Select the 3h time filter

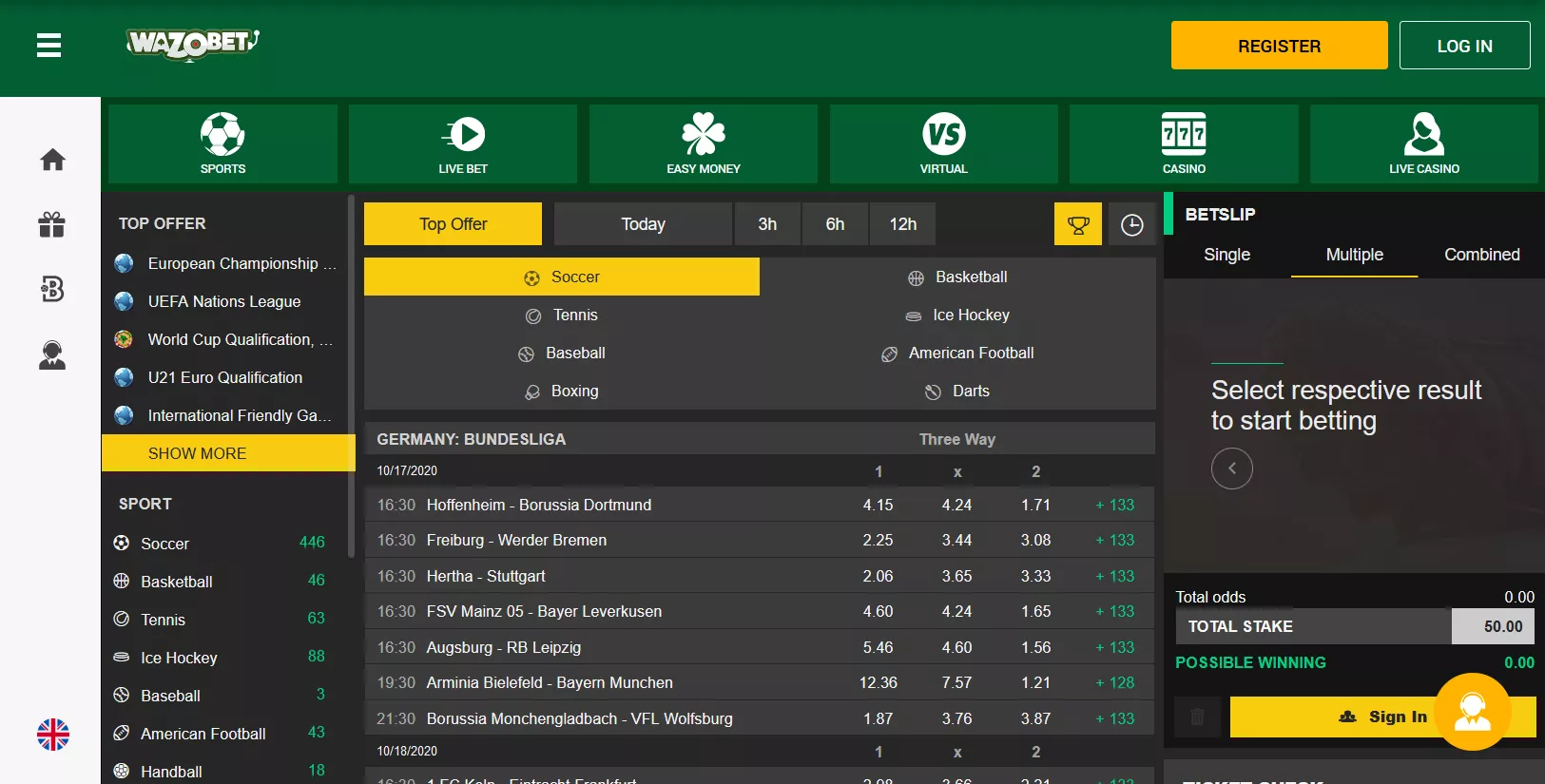click(767, 224)
